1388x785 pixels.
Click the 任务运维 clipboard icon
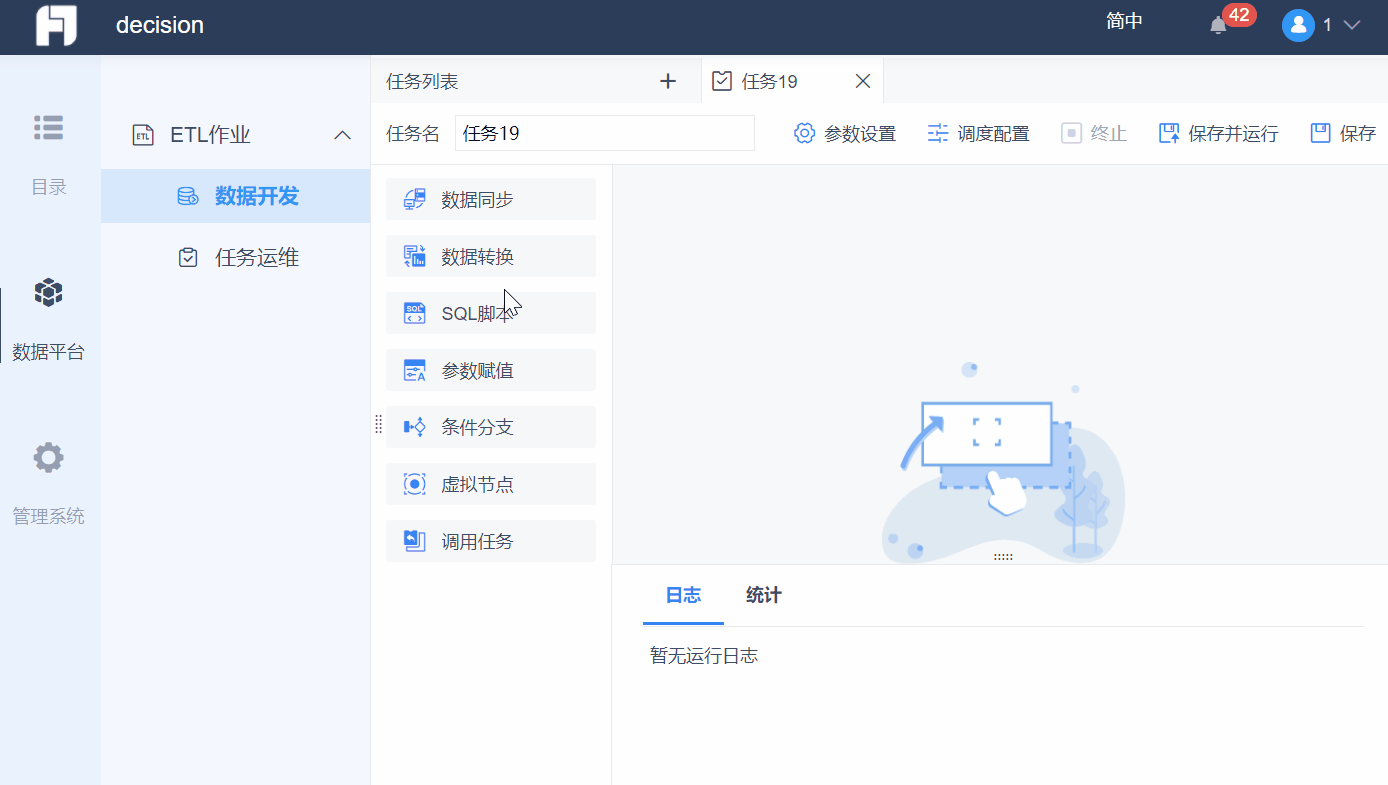coord(187,258)
